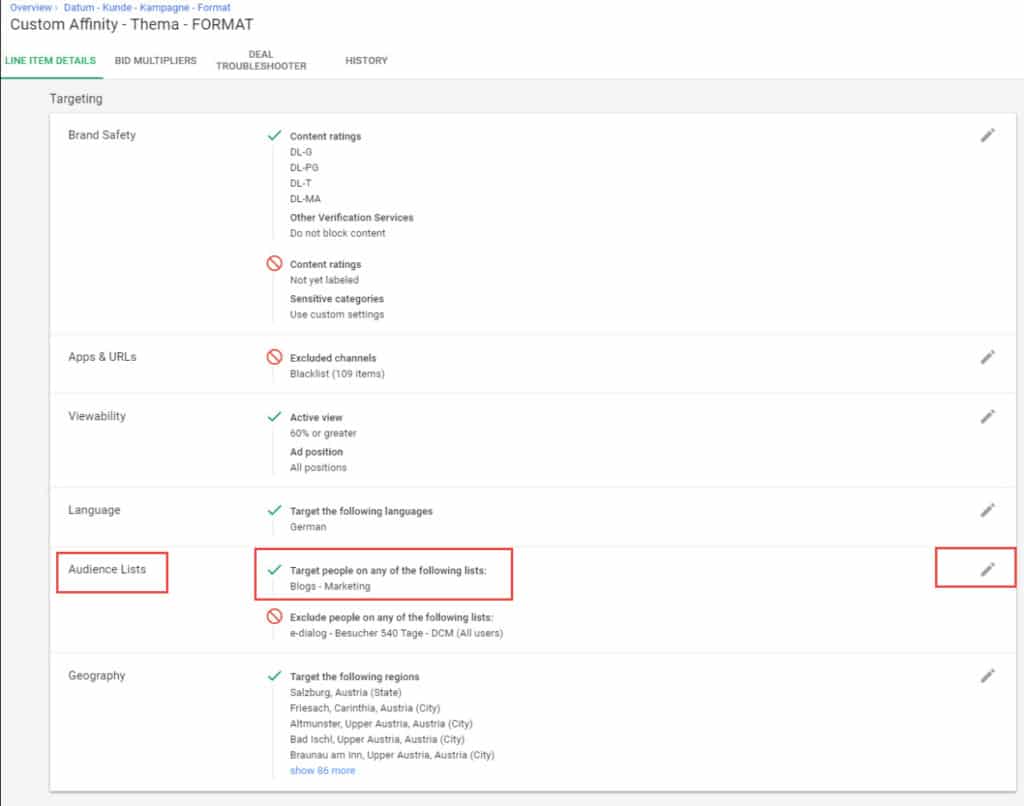Open 'Datum - Kunde - Kampagne - Format' breadcrumb
Viewport: 1024px width, 806px height.
coord(147,7)
